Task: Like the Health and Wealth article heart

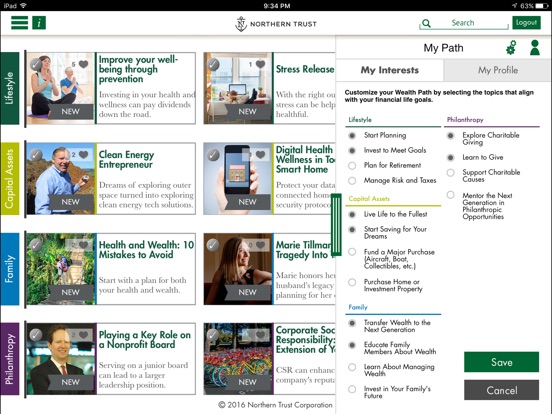Action: (x=83, y=245)
